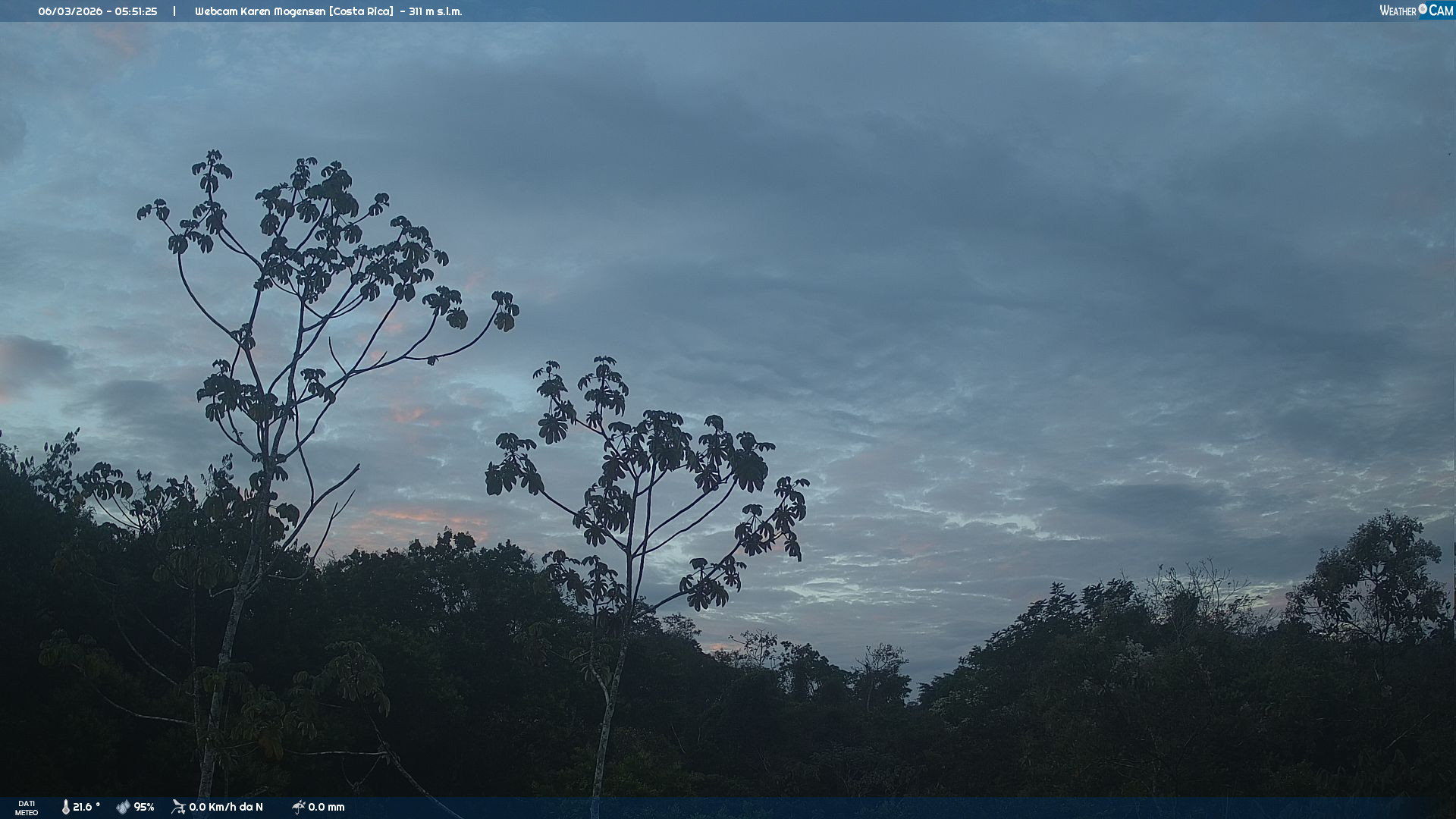Click the 0.0 Km/h da N wind reading
The width and height of the screenshot is (1456, 819).
(x=226, y=807)
